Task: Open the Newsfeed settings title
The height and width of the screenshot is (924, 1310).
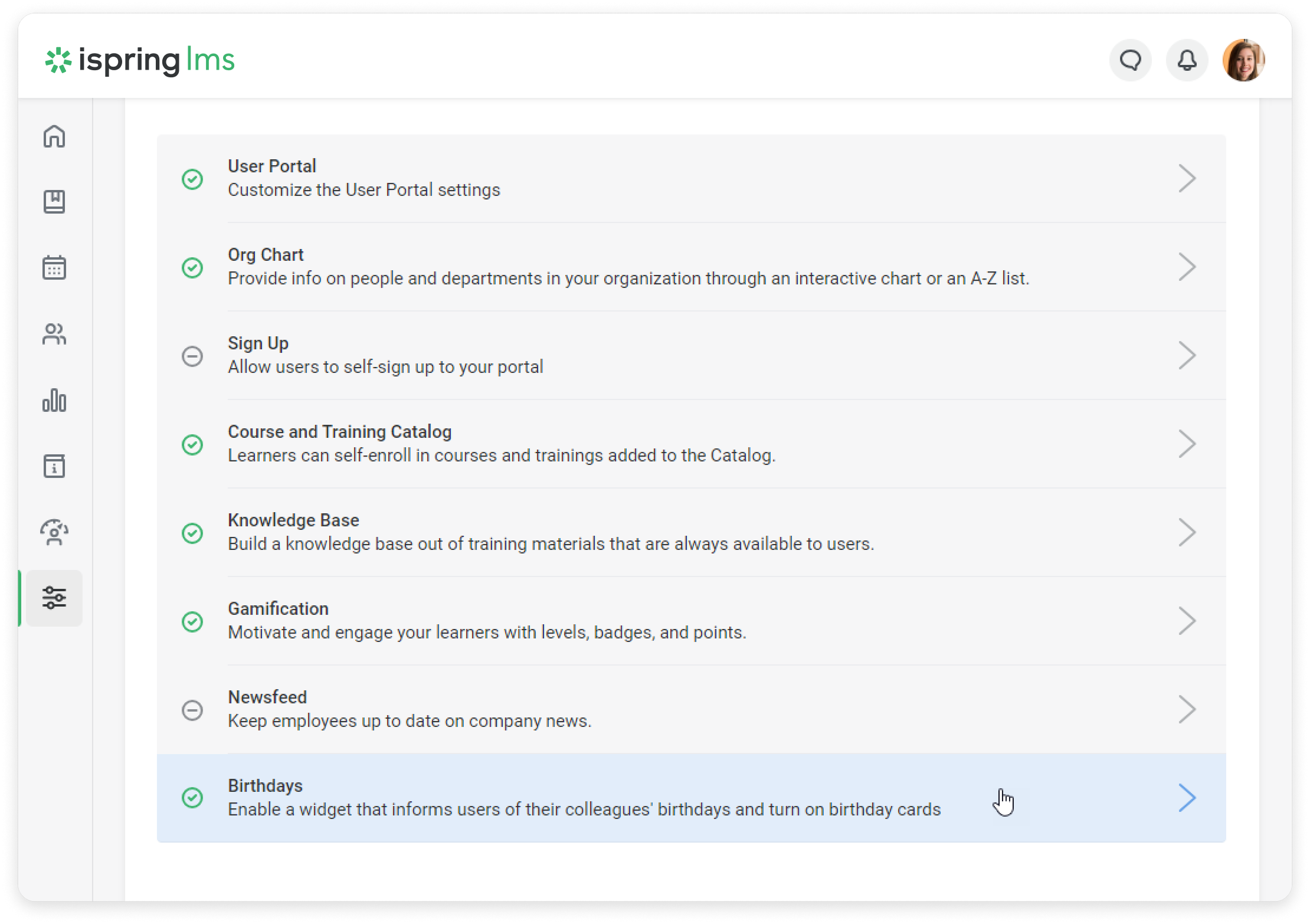Action: click(267, 697)
